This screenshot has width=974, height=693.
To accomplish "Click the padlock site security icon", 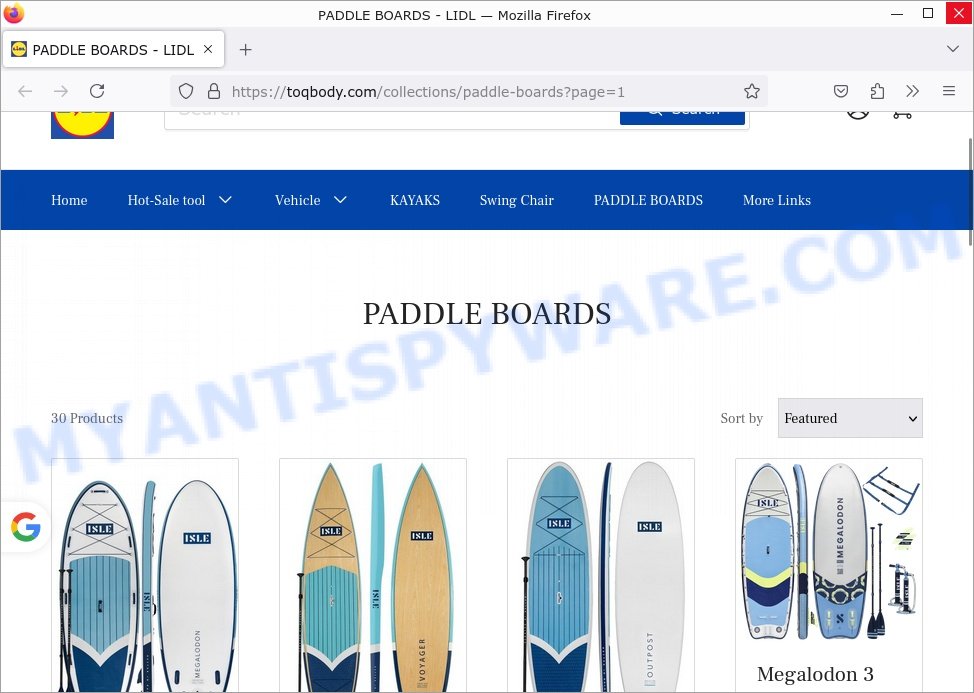I will 214,91.
